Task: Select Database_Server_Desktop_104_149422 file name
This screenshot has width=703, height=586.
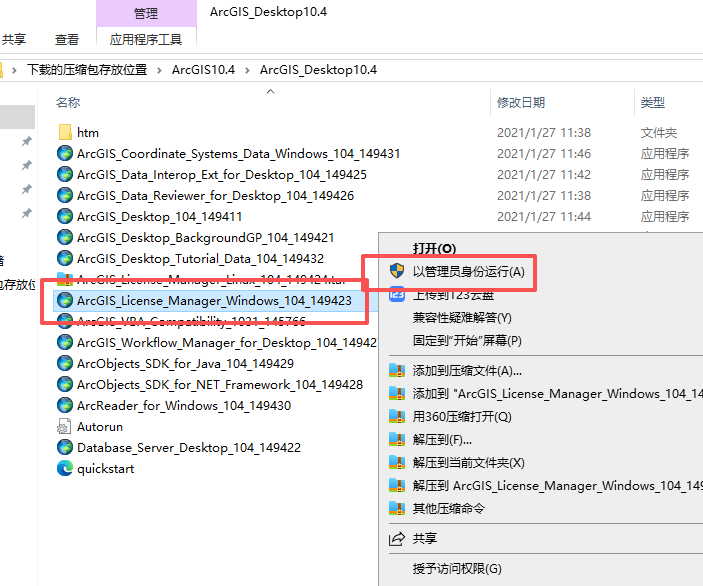Action: (189, 447)
